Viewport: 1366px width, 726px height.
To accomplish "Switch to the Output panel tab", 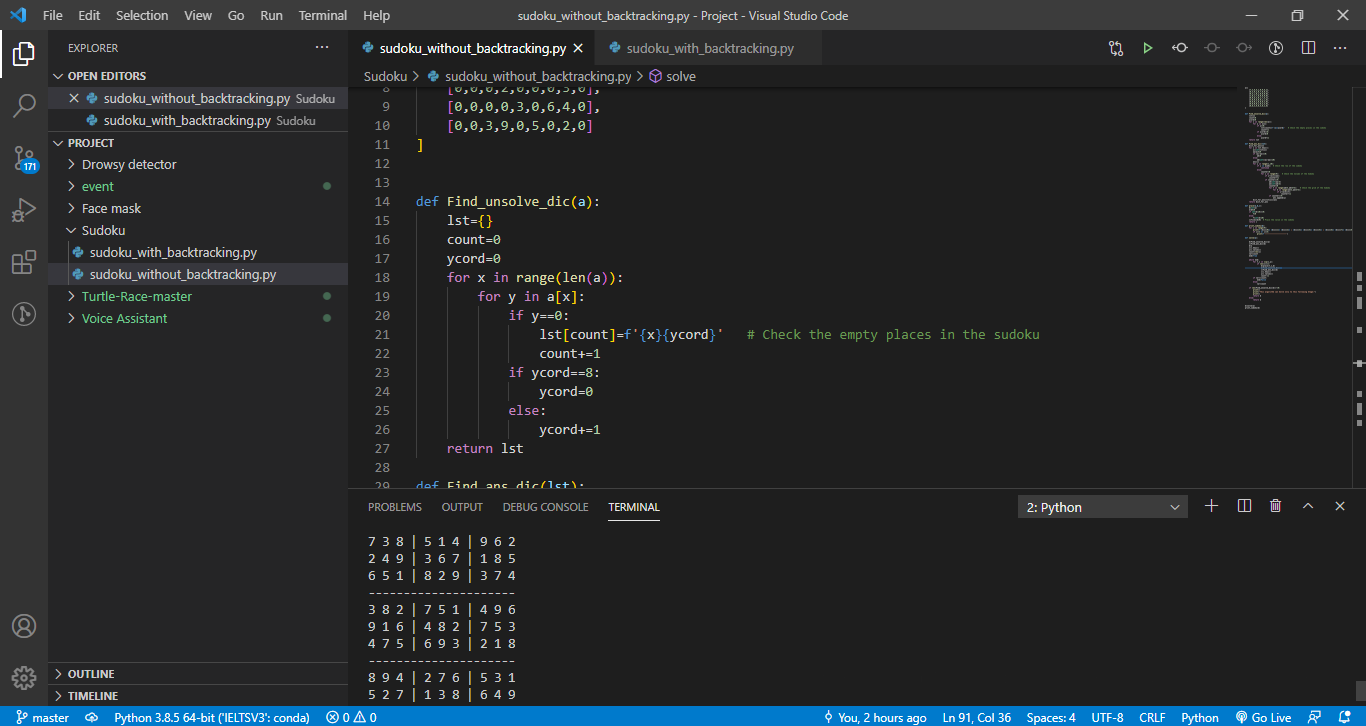I will pos(462,507).
